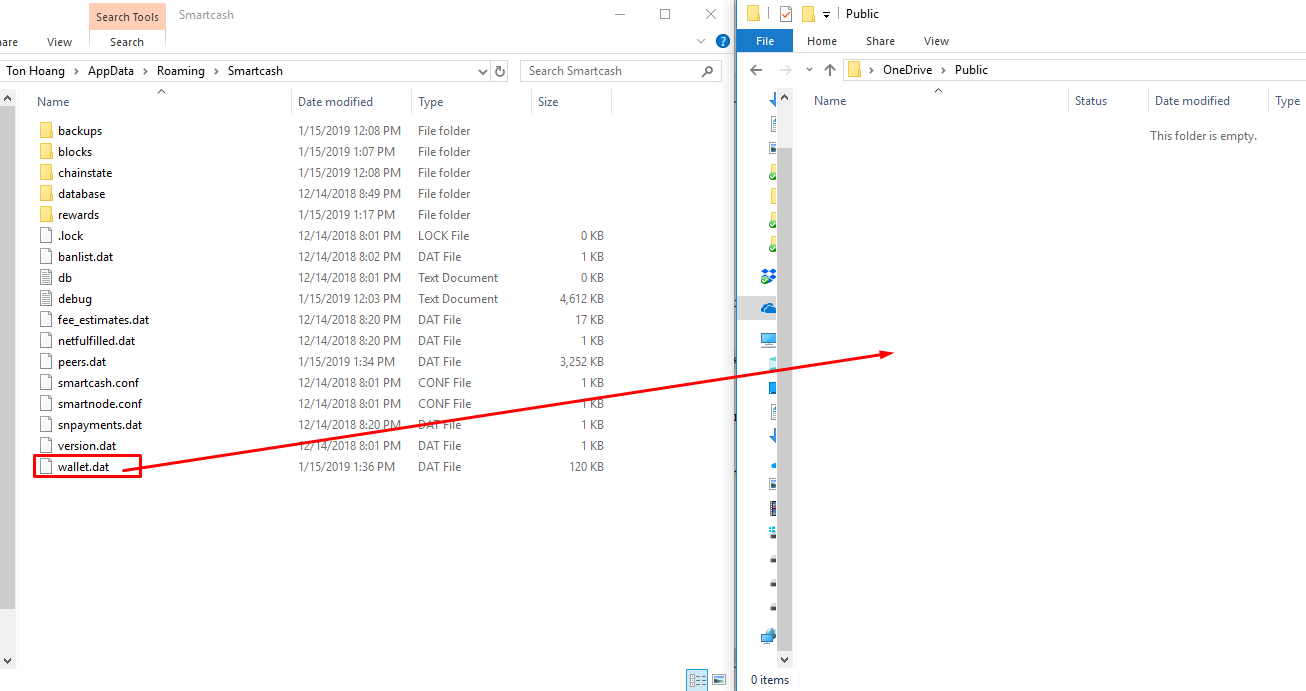This screenshot has width=1306, height=691.
Task: Click the database folder icon
Action: [46, 193]
